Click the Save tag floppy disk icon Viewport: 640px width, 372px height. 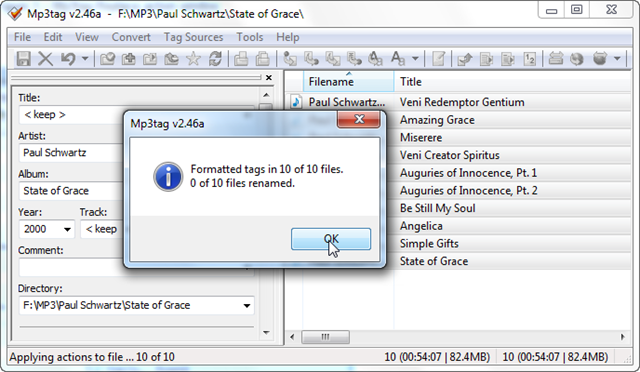tap(23, 59)
